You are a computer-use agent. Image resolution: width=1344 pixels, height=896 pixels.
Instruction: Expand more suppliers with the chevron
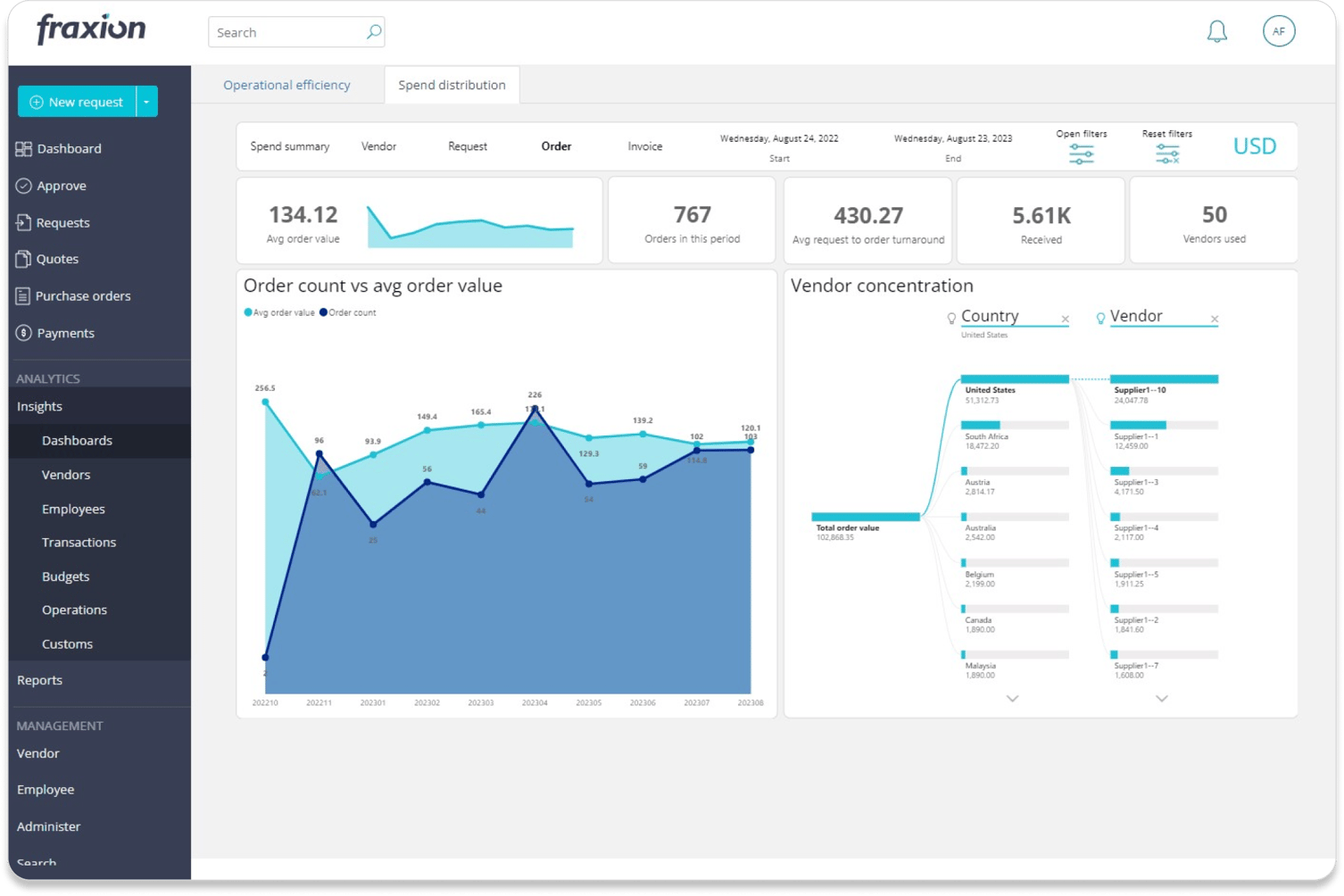point(1161,699)
